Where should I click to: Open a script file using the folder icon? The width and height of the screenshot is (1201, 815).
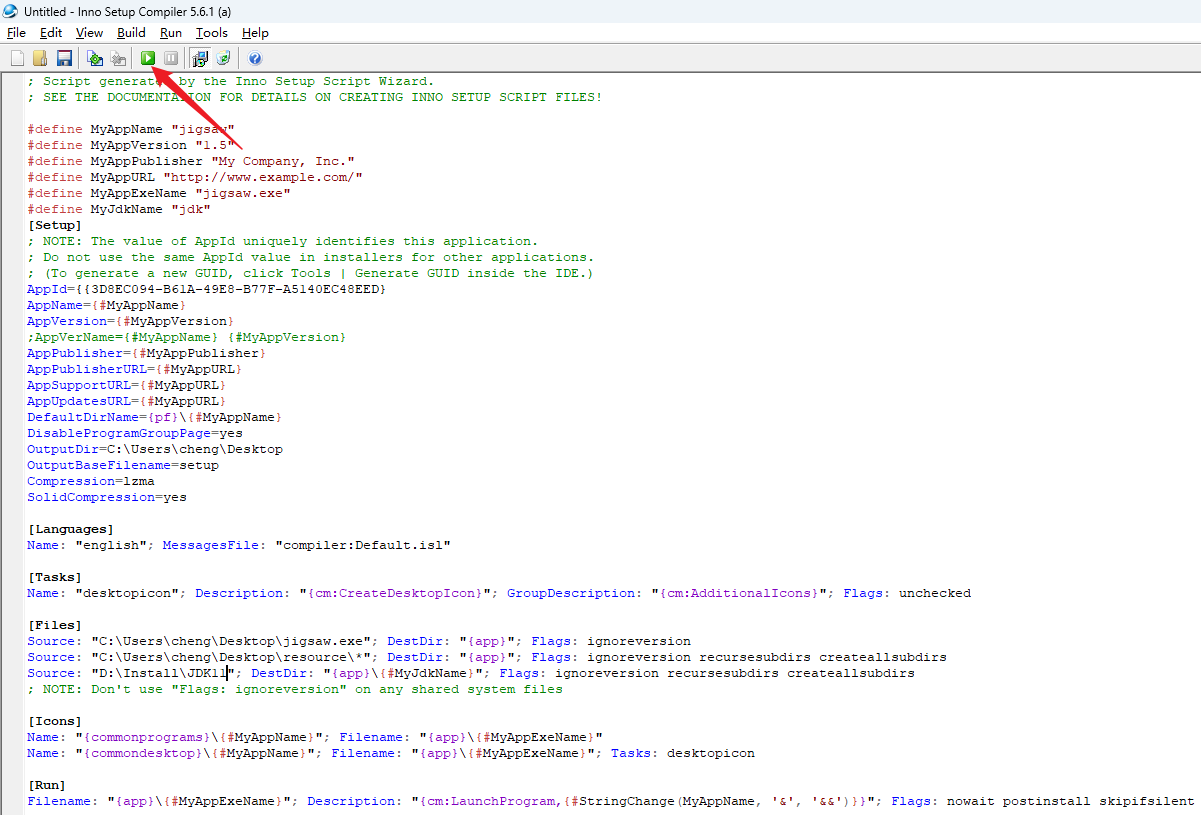point(41,58)
